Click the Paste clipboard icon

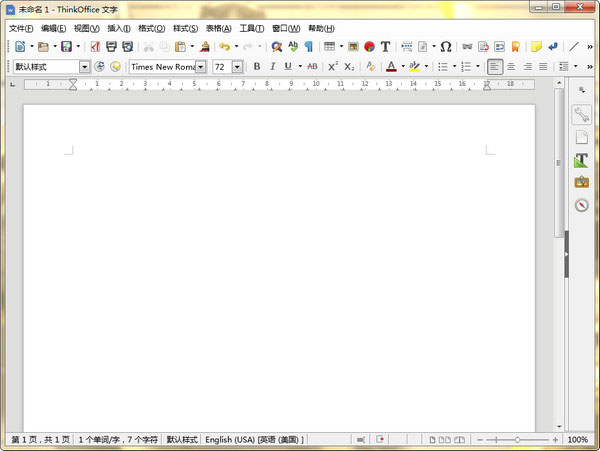180,47
